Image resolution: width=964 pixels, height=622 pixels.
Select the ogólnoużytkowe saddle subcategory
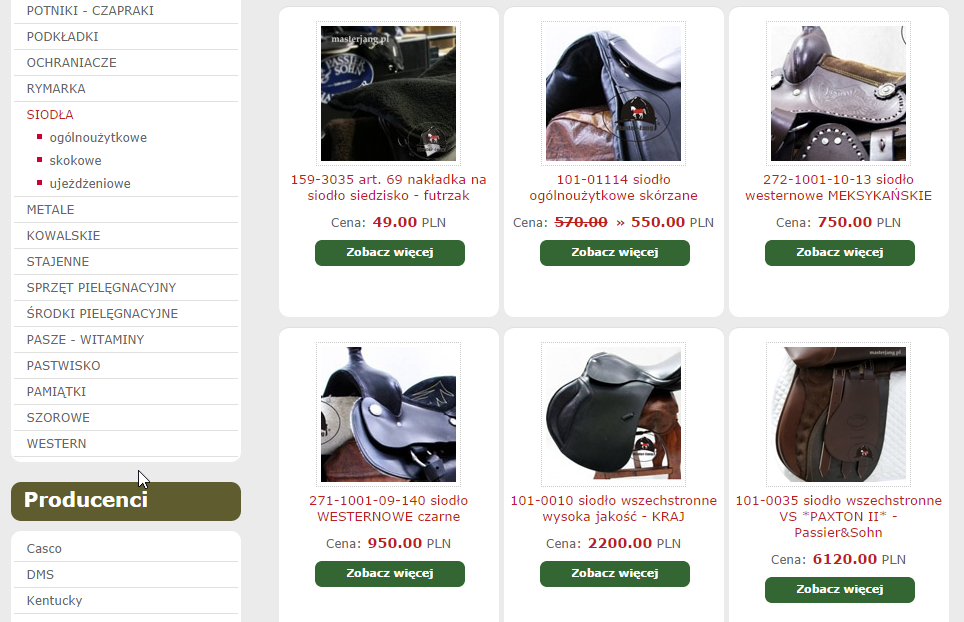coord(98,138)
